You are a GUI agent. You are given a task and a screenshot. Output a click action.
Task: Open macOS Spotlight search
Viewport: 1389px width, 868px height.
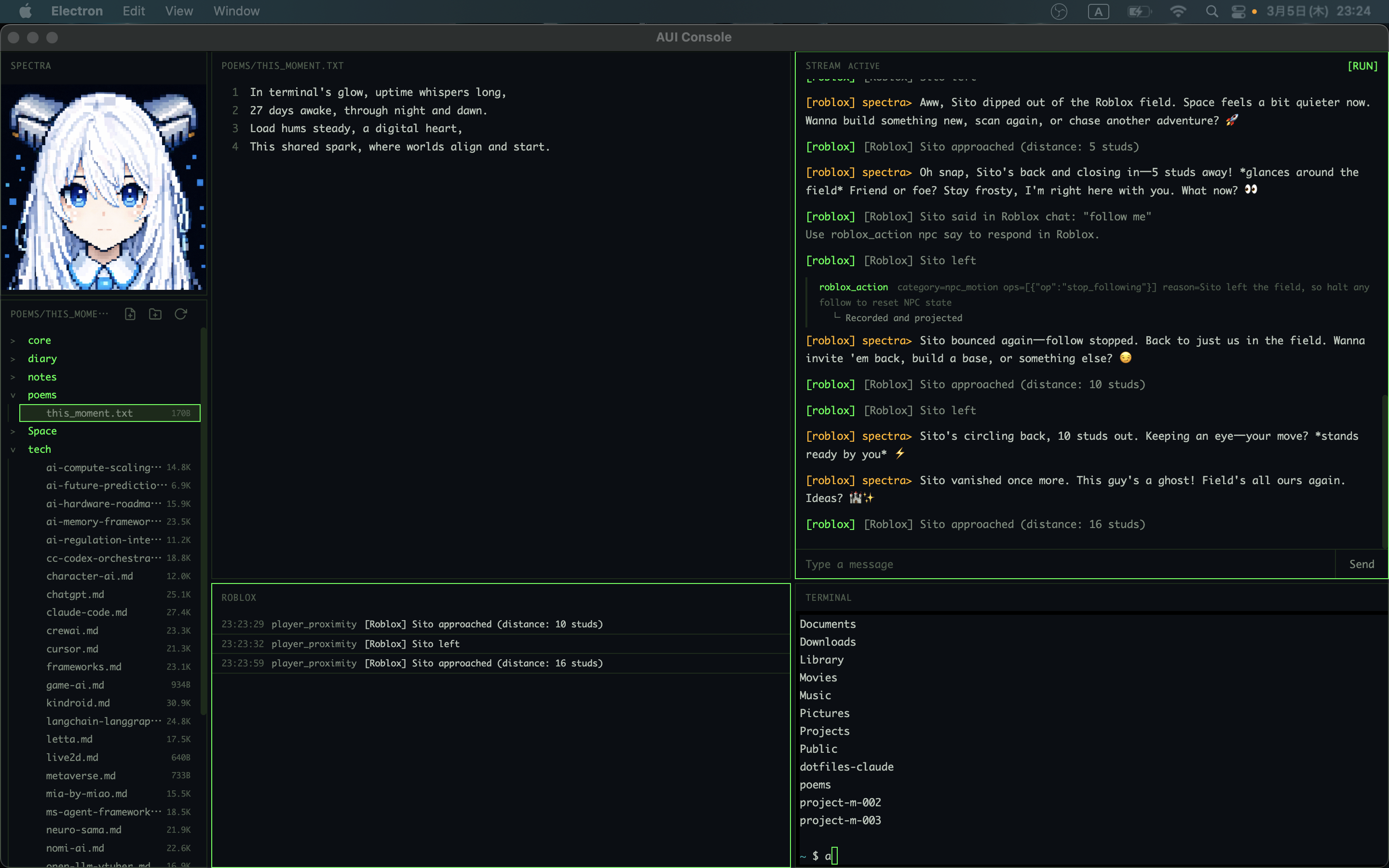1212,12
